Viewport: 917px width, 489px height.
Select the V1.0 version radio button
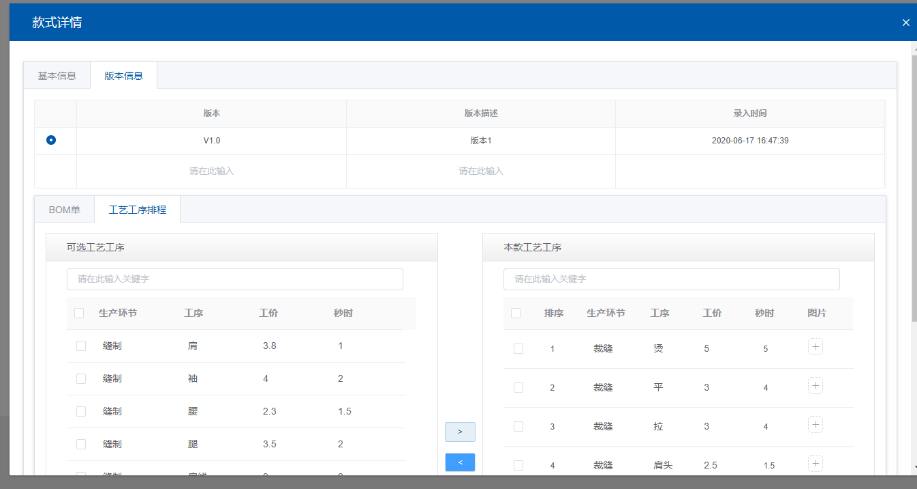pos(51,140)
